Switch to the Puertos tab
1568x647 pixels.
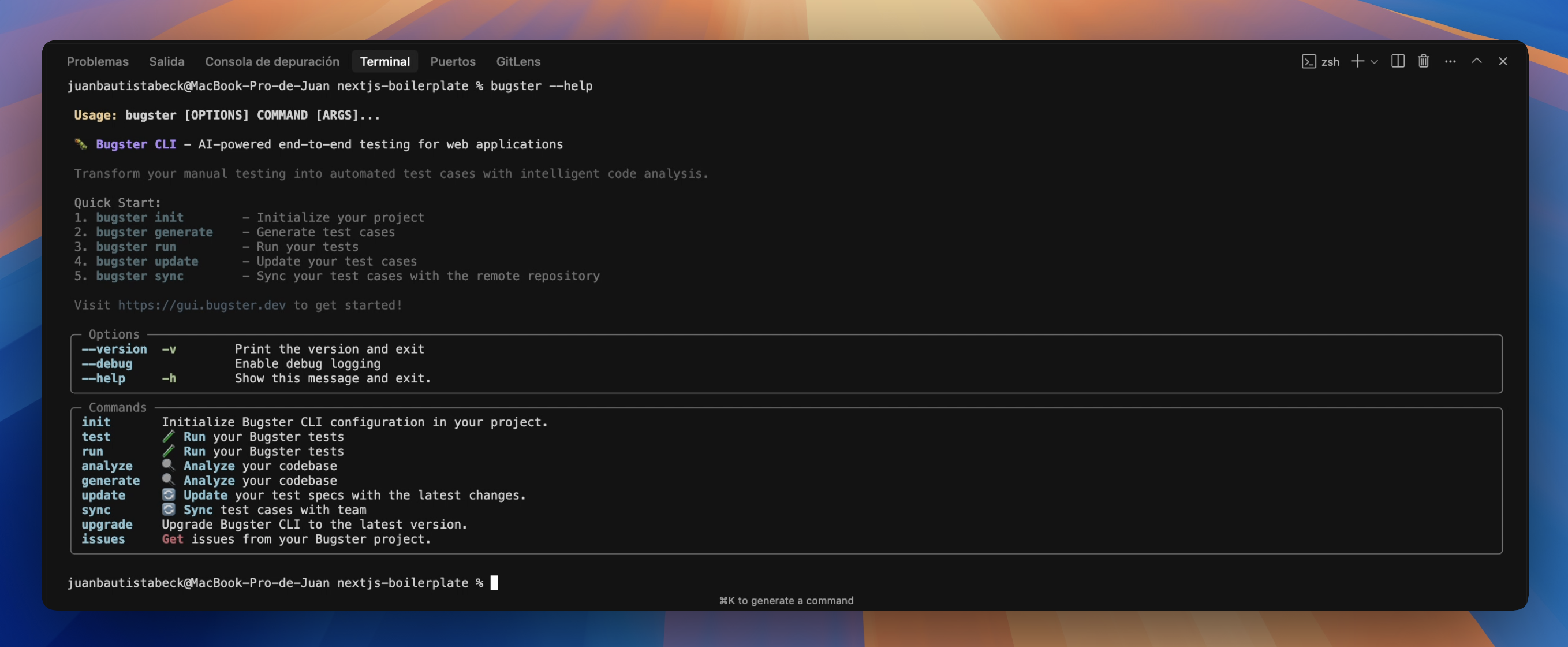[452, 62]
